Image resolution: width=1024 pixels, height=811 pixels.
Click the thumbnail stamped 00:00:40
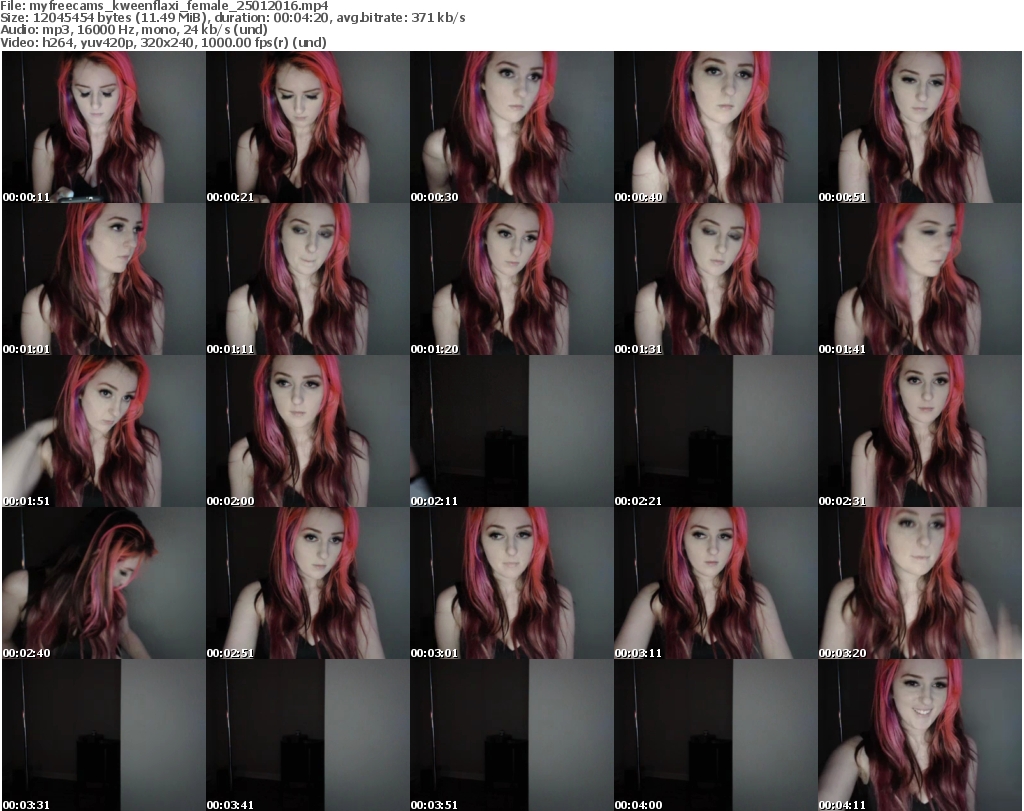[716, 127]
